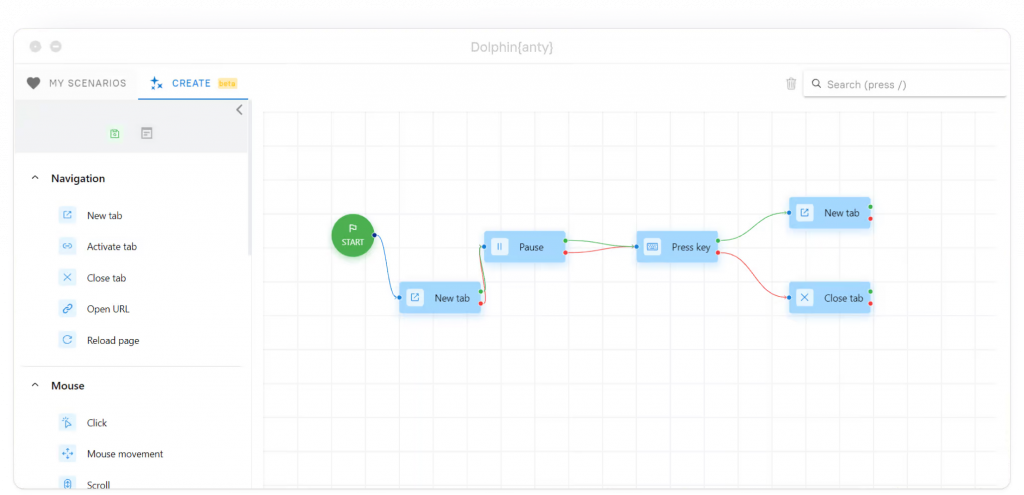The width and height of the screenshot is (1024, 495).
Task: Click the trash delete icon
Action: [x=791, y=84]
